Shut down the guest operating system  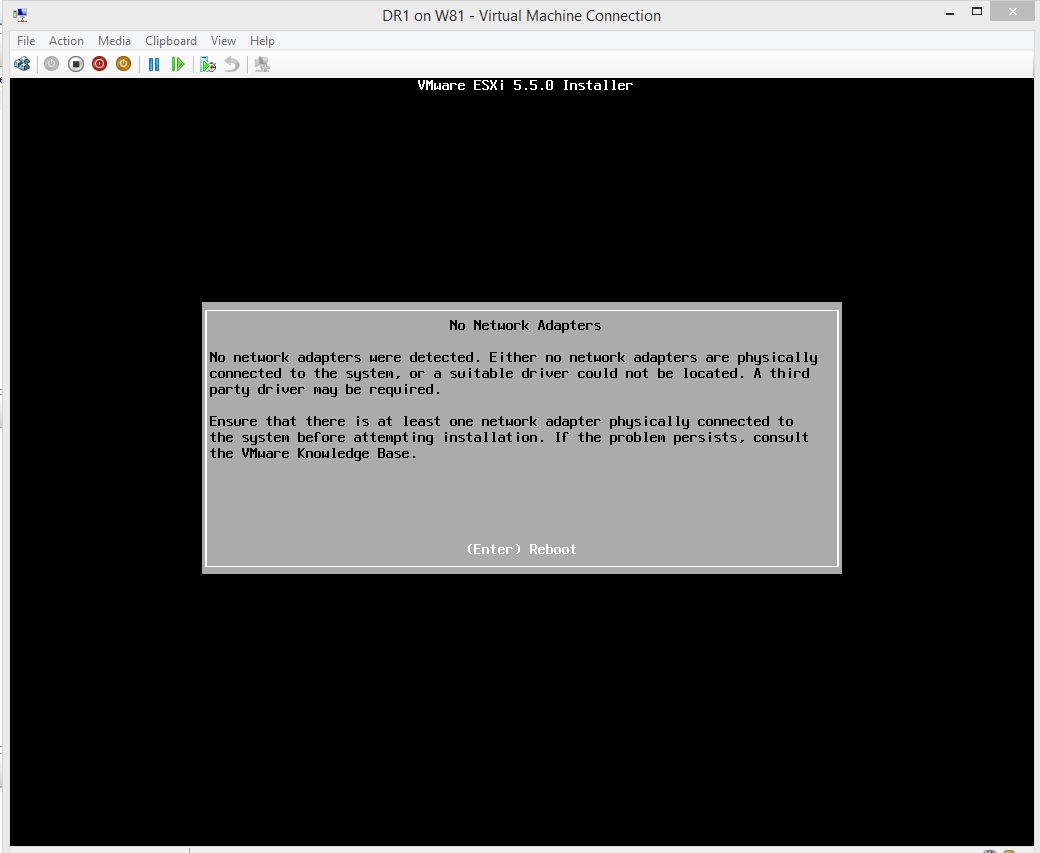(99, 63)
